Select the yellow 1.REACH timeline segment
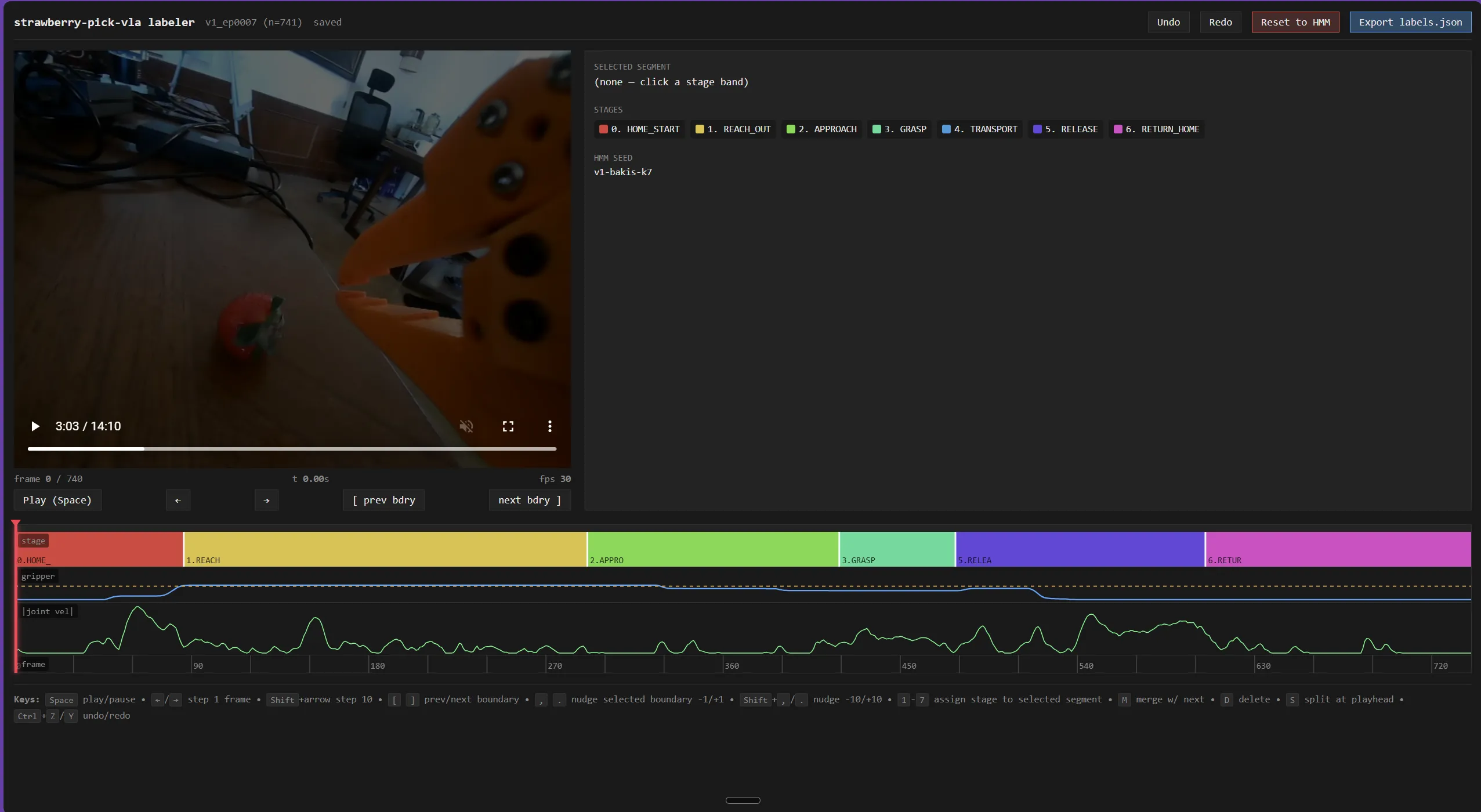This screenshot has width=1481, height=812. pos(385,549)
